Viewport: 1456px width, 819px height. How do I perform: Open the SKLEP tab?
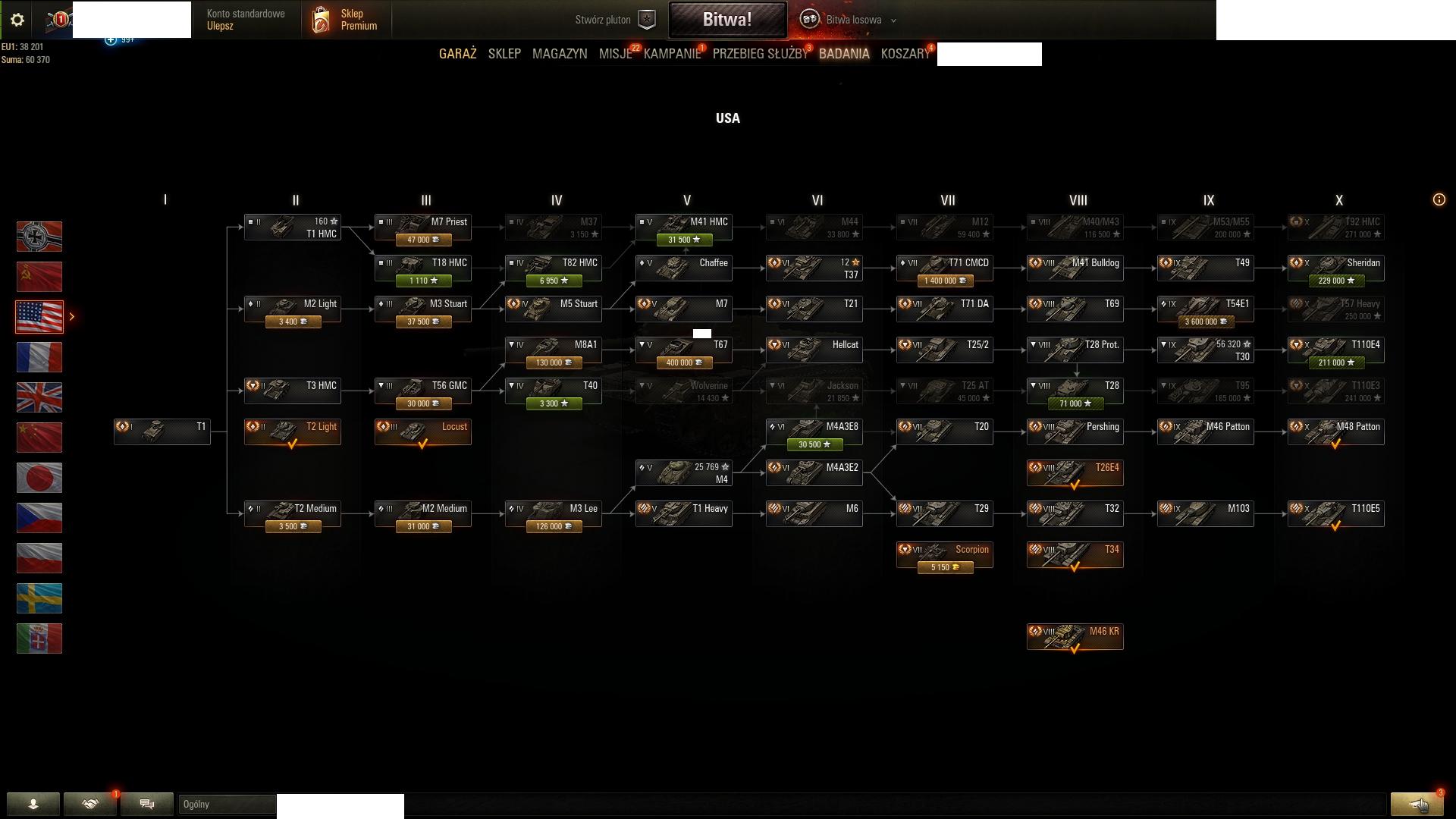click(504, 54)
